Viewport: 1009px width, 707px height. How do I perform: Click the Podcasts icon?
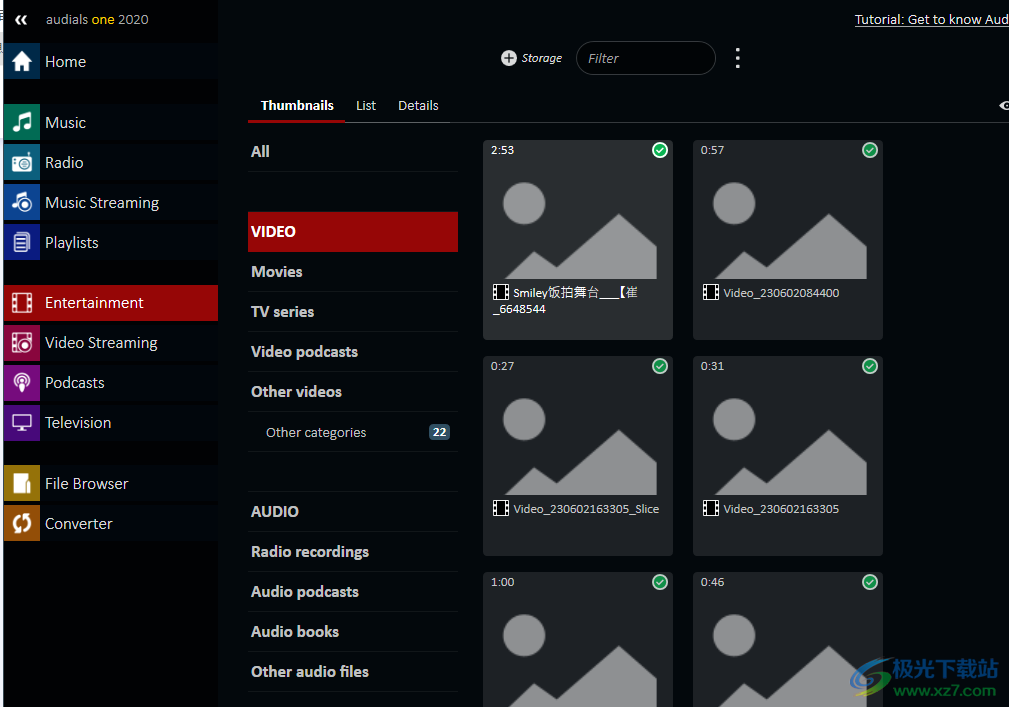(x=22, y=382)
